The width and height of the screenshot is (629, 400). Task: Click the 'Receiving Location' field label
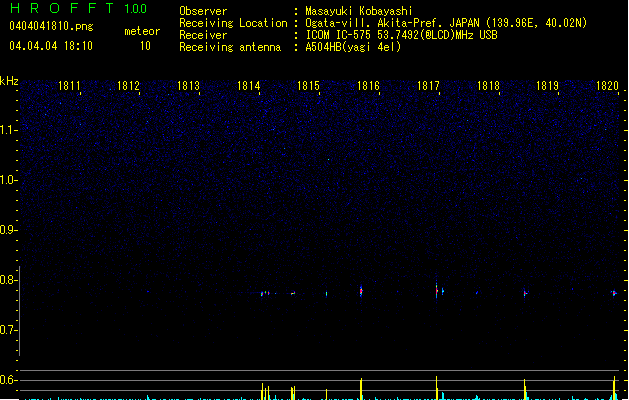coord(233,23)
